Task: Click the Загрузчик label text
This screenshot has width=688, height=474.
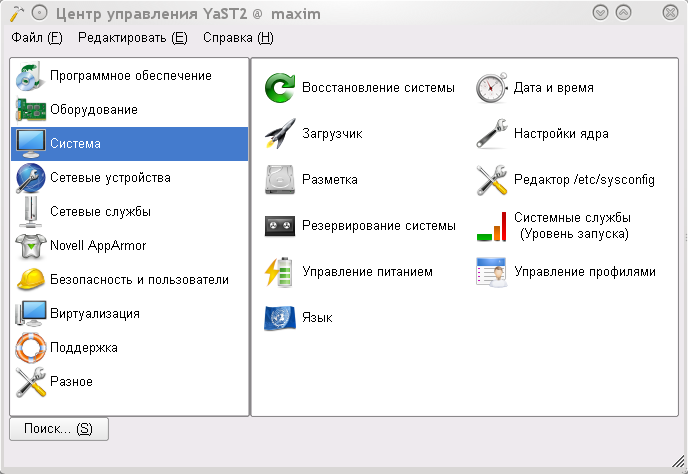Action: (x=332, y=133)
